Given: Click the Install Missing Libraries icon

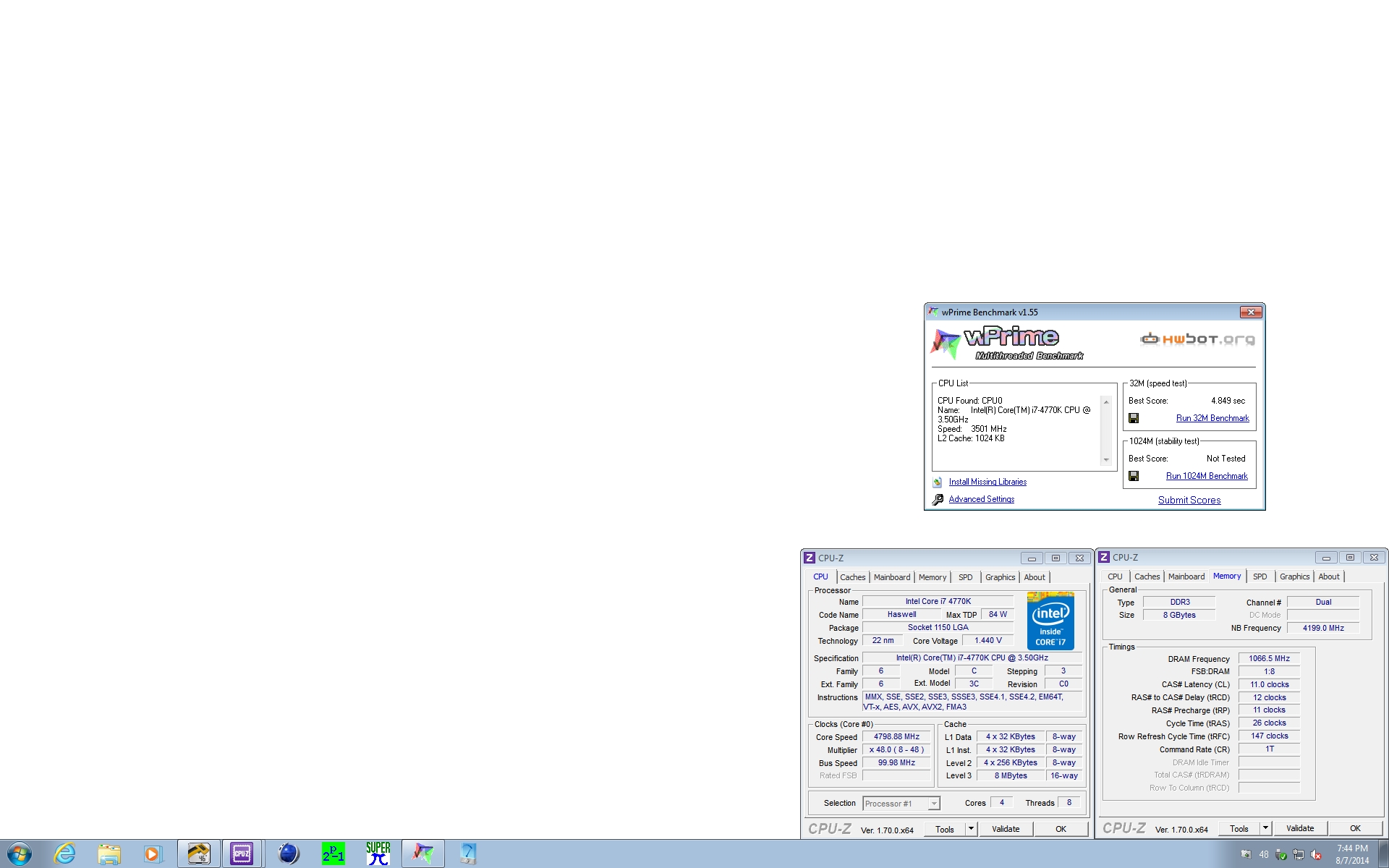Looking at the screenshot, I should tap(937, 482).
